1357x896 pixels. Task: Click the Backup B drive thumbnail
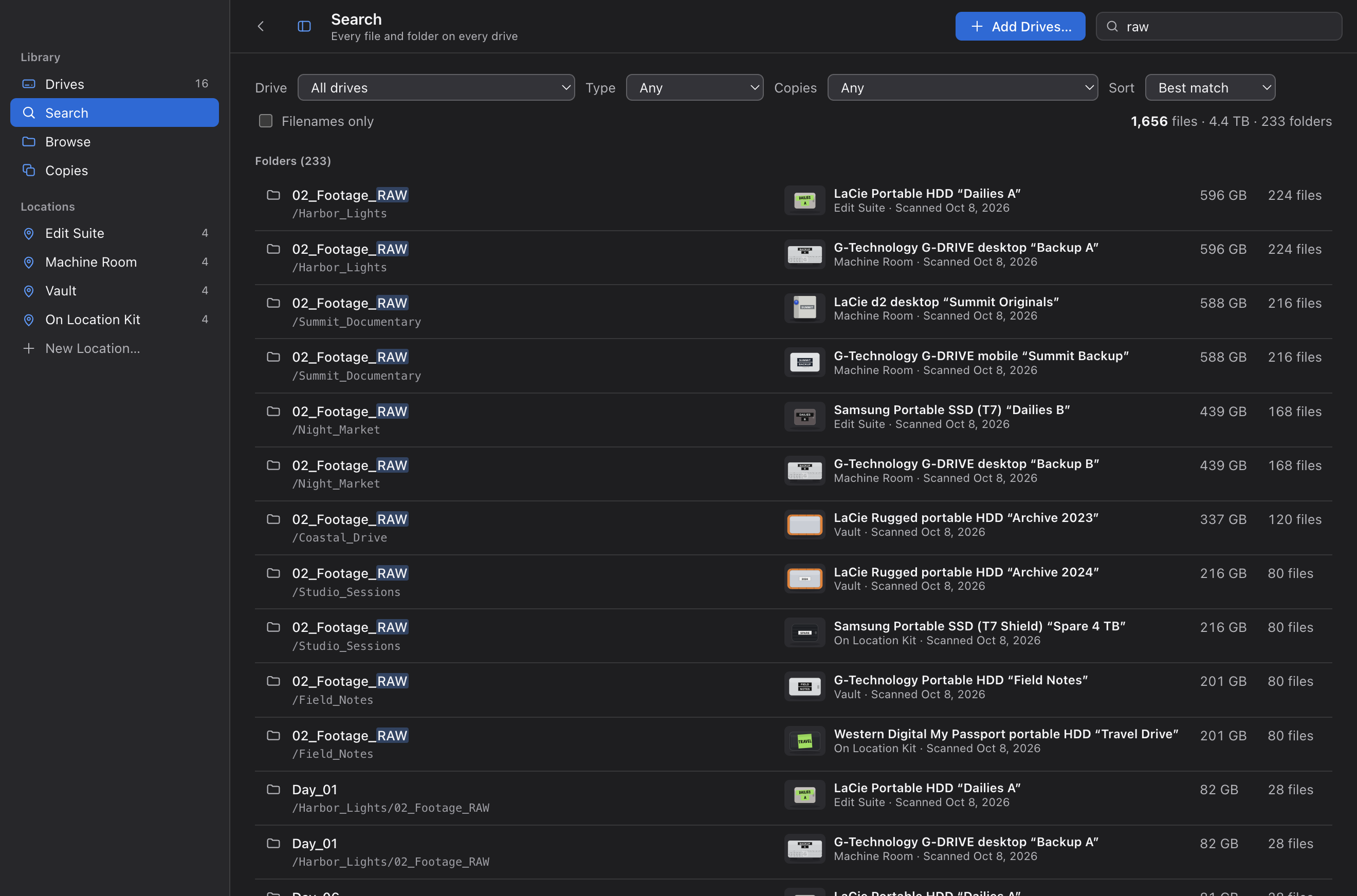[804, 470]
